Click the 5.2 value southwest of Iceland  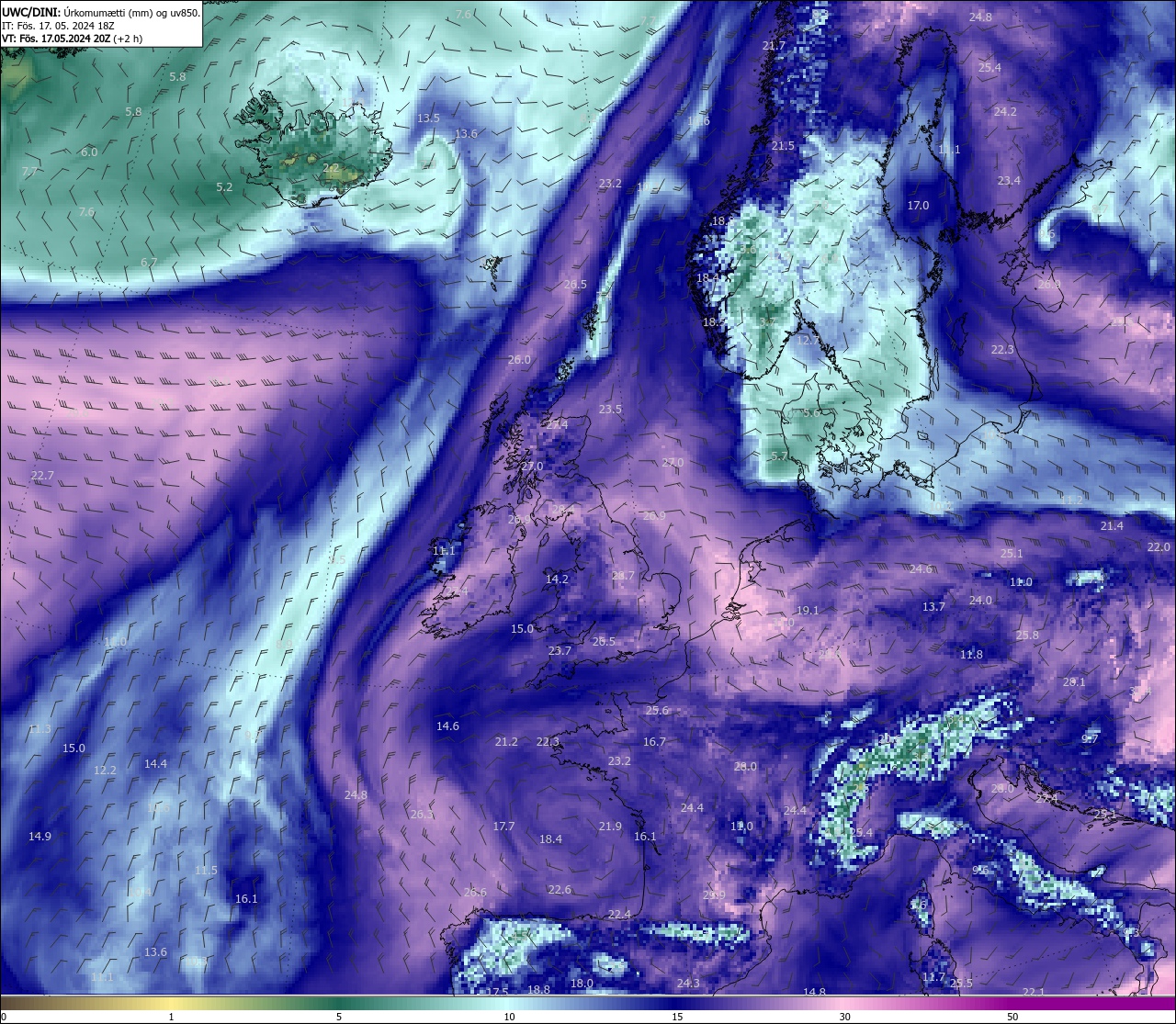[x=224, y=187]
